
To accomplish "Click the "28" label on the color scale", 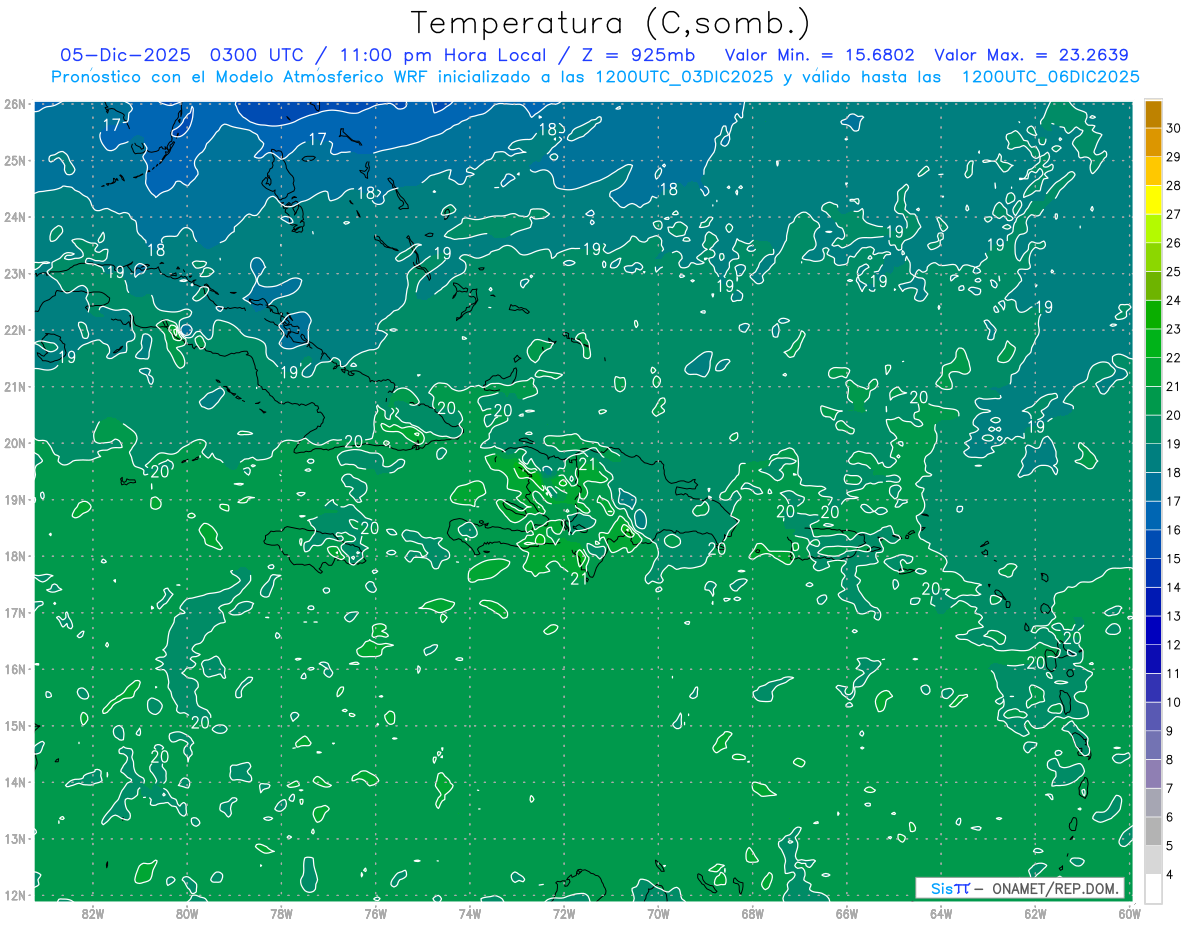I will 1174,186.
